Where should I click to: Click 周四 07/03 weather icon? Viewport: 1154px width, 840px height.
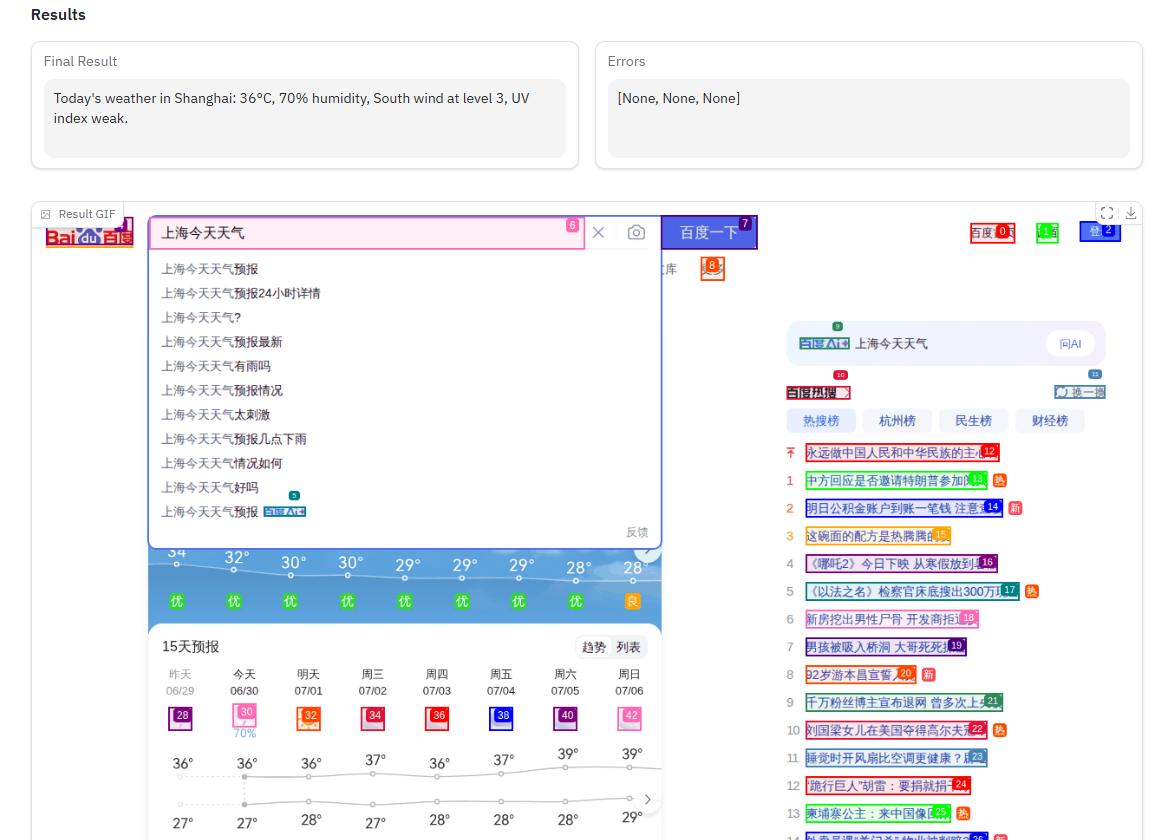[x=436, y=719]
